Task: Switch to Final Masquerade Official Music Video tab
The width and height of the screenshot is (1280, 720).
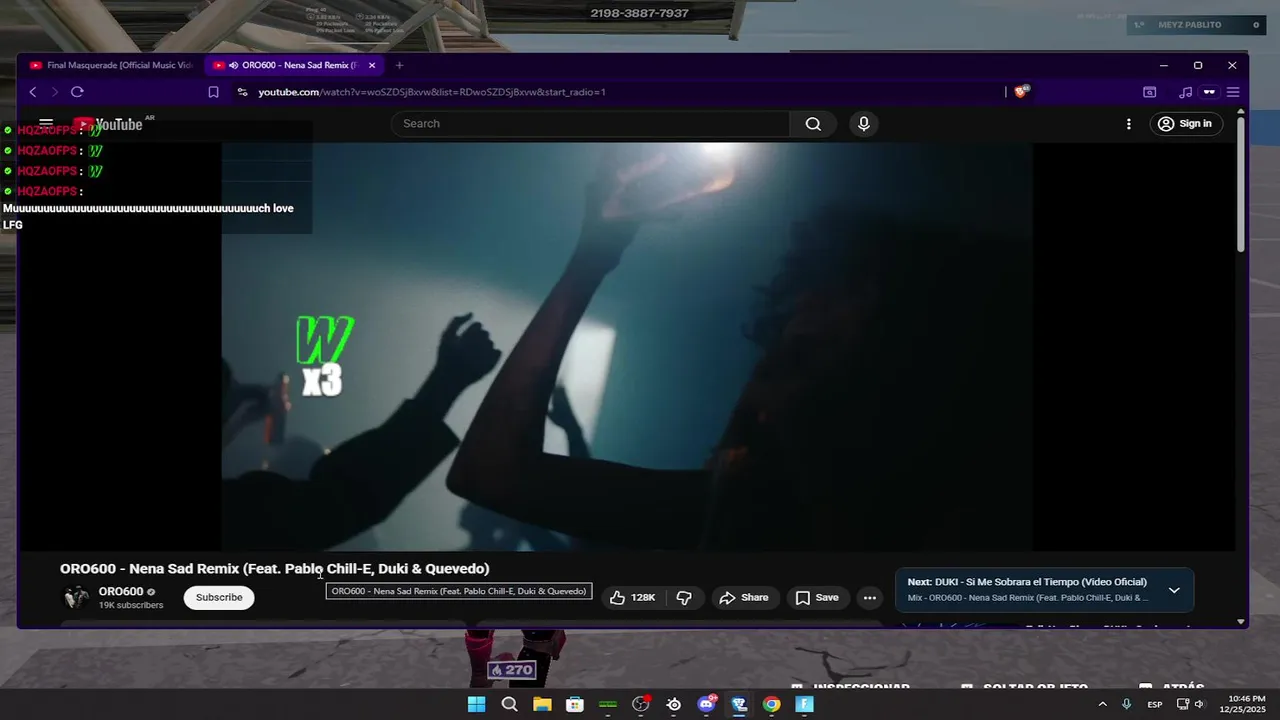Action: tap(111, 65)
